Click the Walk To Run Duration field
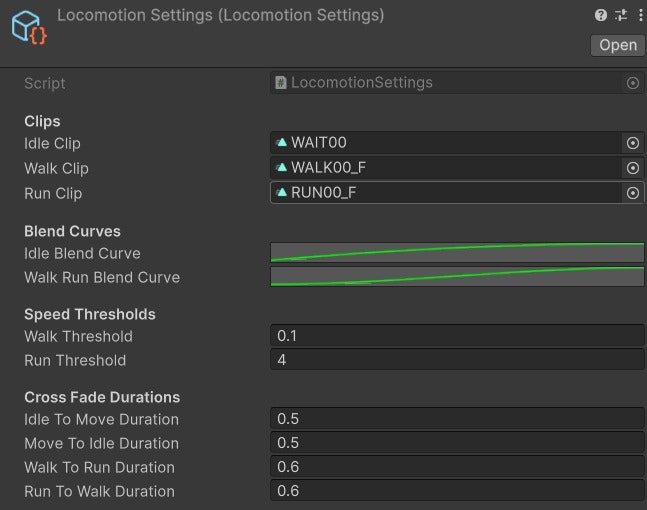This screenshot has height=510, width=647. tap(457, 466)
